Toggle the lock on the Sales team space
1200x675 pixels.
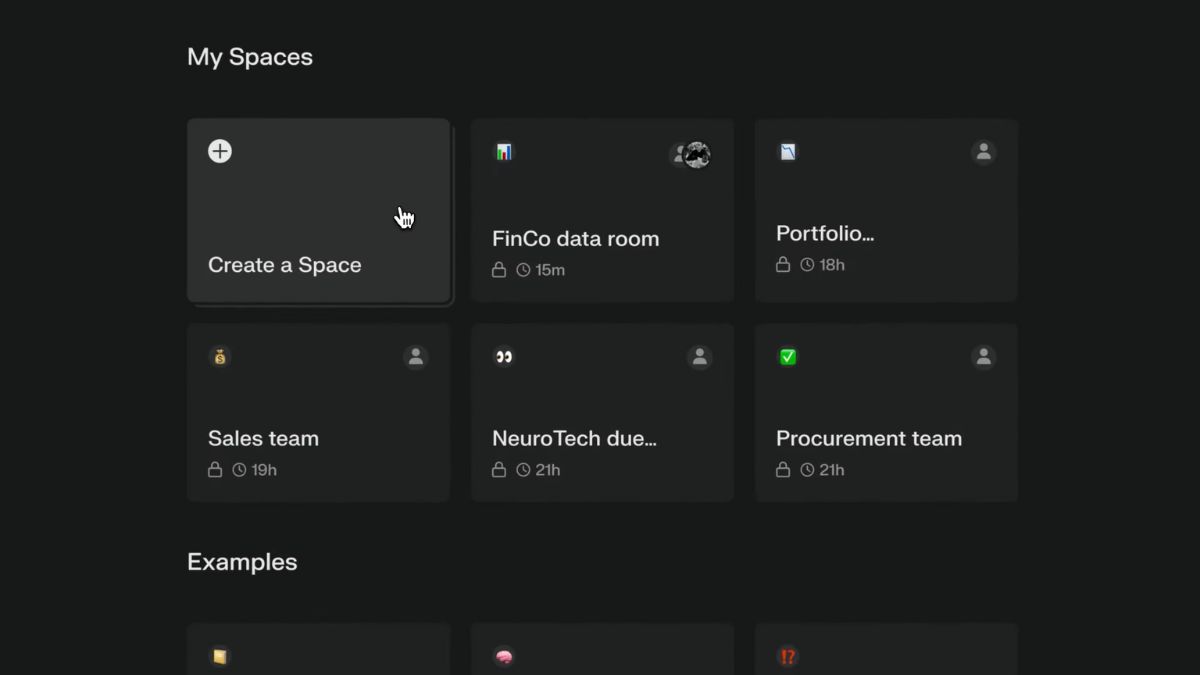(x=215, y=469)
